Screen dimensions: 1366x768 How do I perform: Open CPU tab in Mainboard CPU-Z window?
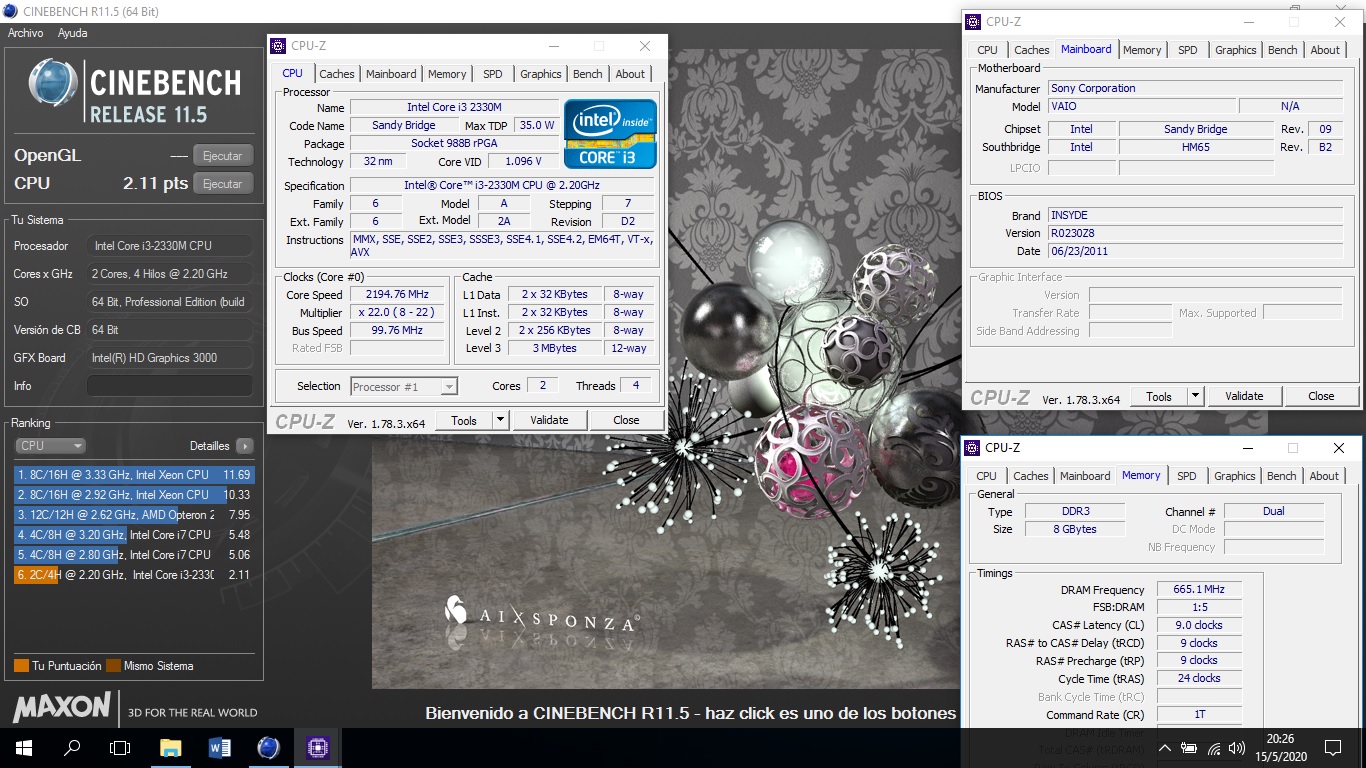click(987, 50)
